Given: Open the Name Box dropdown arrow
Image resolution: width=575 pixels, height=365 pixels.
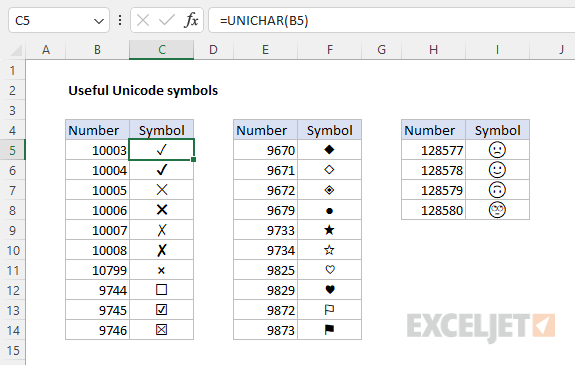Looking at the screenshot, I should point(99,21).
